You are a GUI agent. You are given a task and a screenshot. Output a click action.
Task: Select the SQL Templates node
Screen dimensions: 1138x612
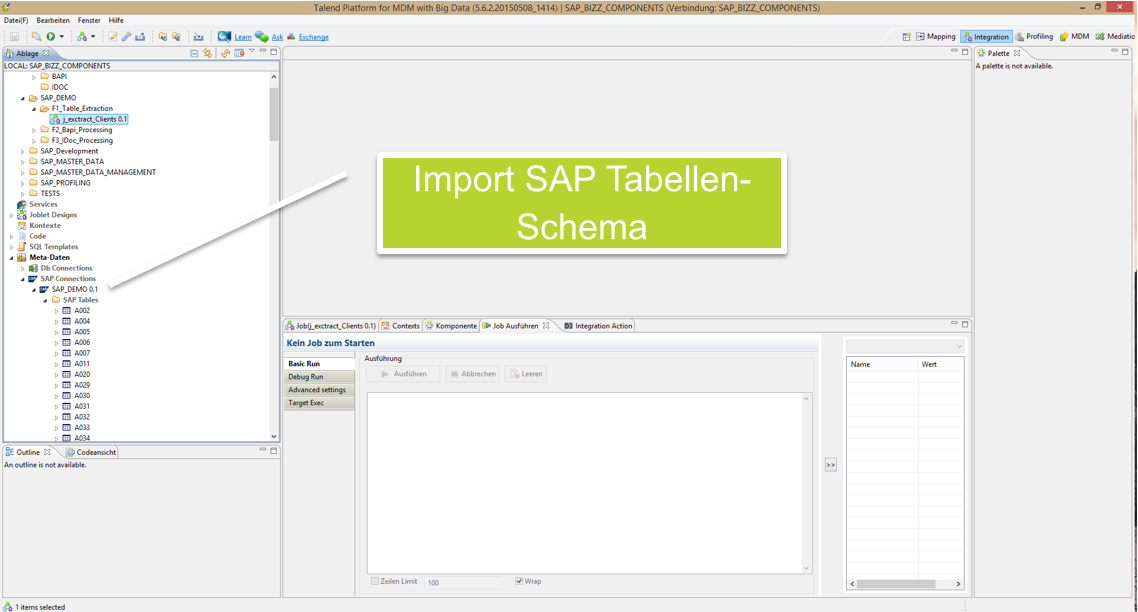tap(53, 247)
